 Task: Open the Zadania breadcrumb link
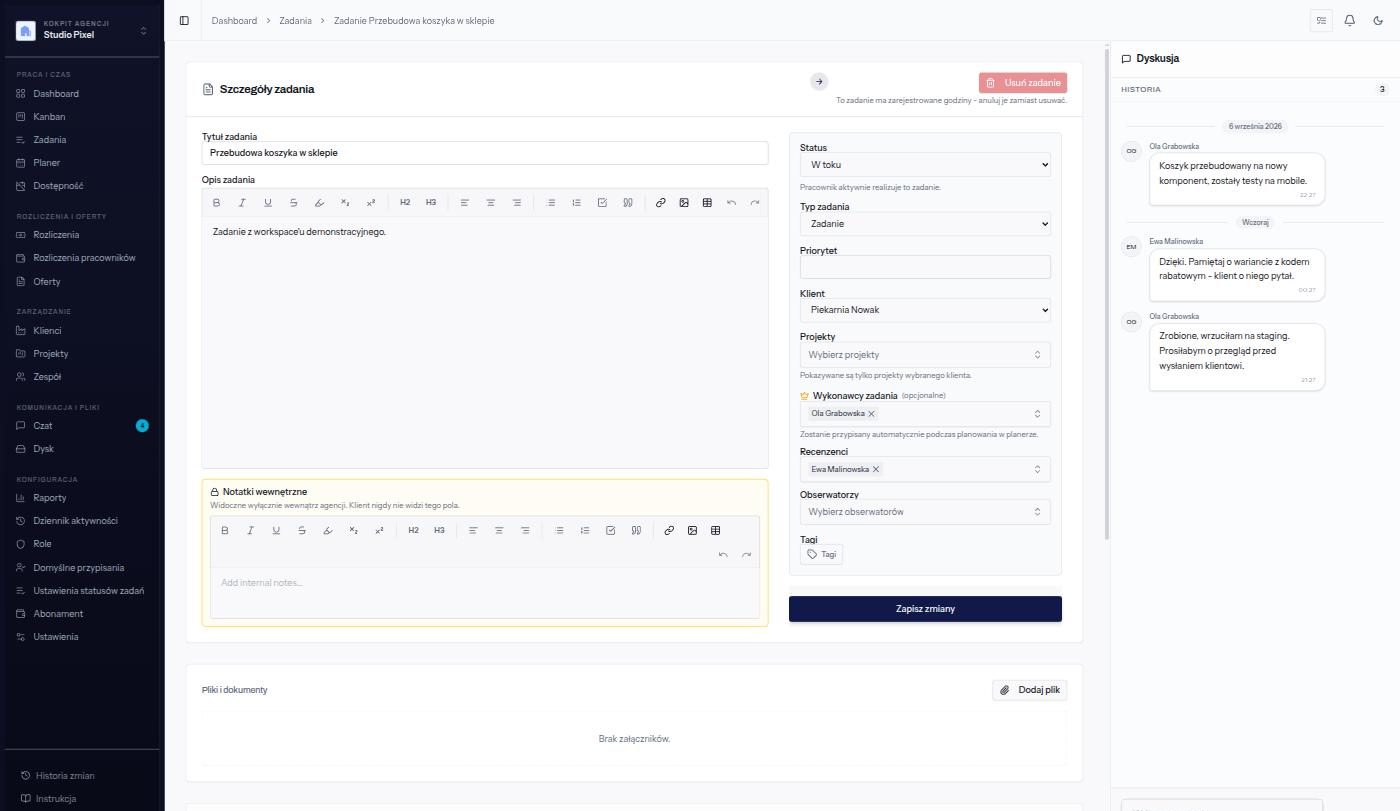295,20
